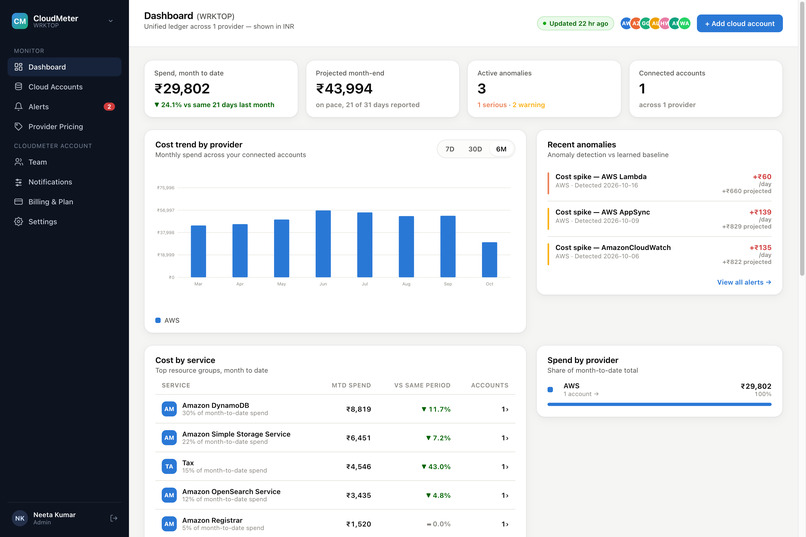Open accounts chevron in Amazon Registrar row

(506, 525)
